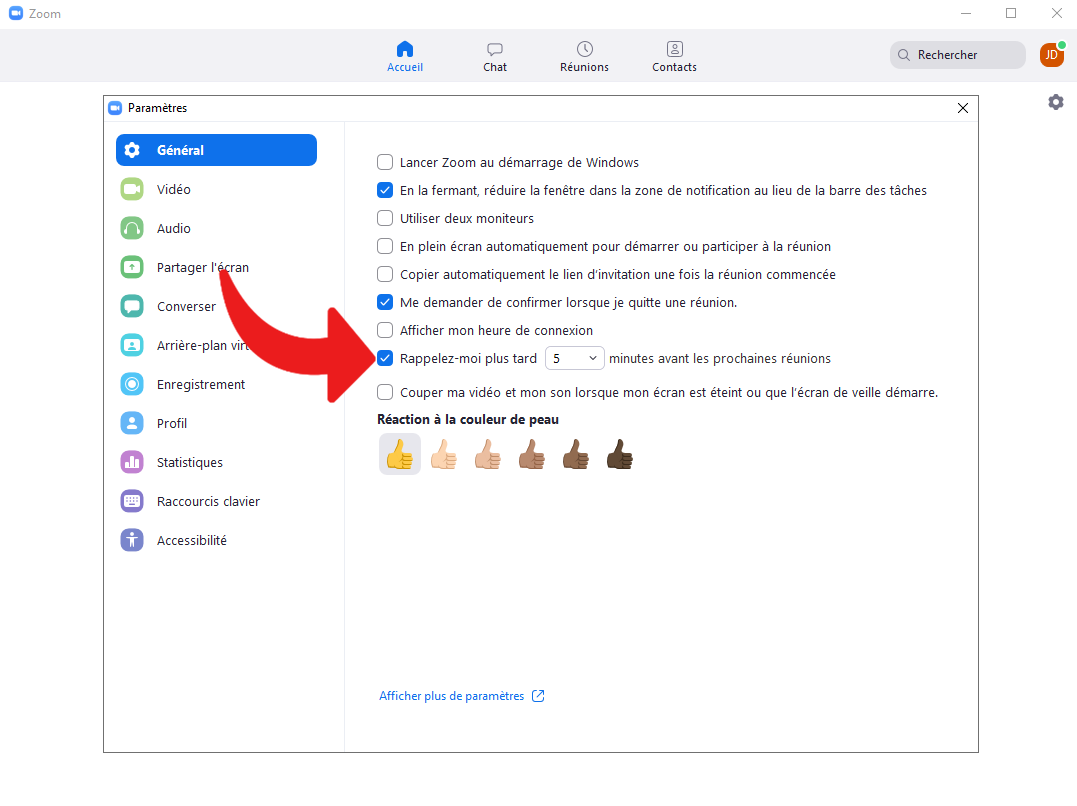Open Réunions clock icon
The width and height of the screenshot is (1077, 806).
585,49
